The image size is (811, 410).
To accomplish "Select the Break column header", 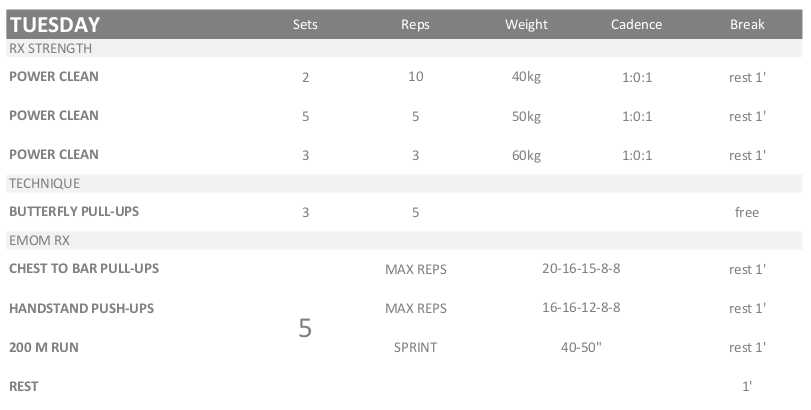I will pos(746,25).
